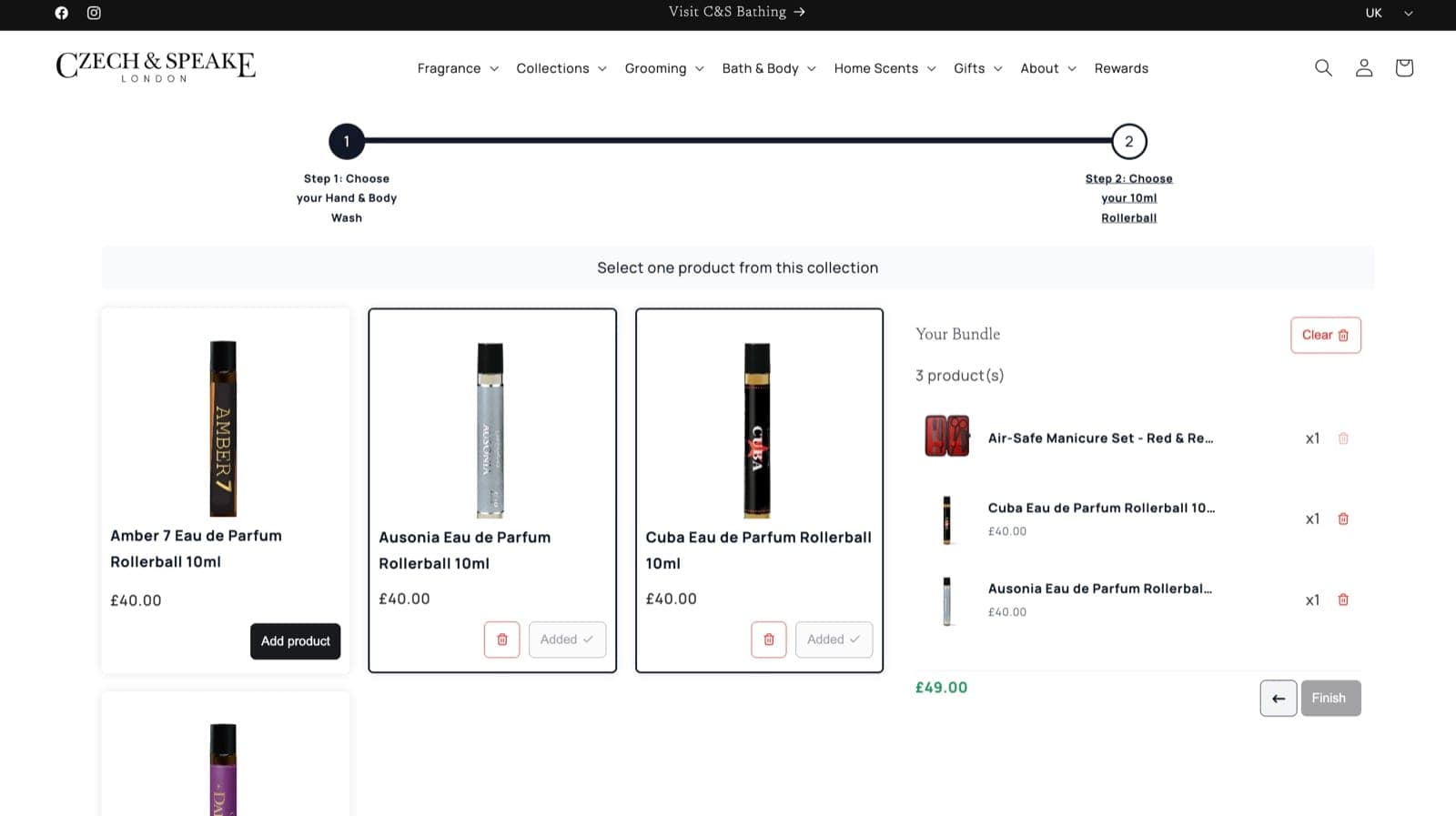Open the account login icon
Viewport: 1456px width, 816px height.
[x=1363, y=68]
